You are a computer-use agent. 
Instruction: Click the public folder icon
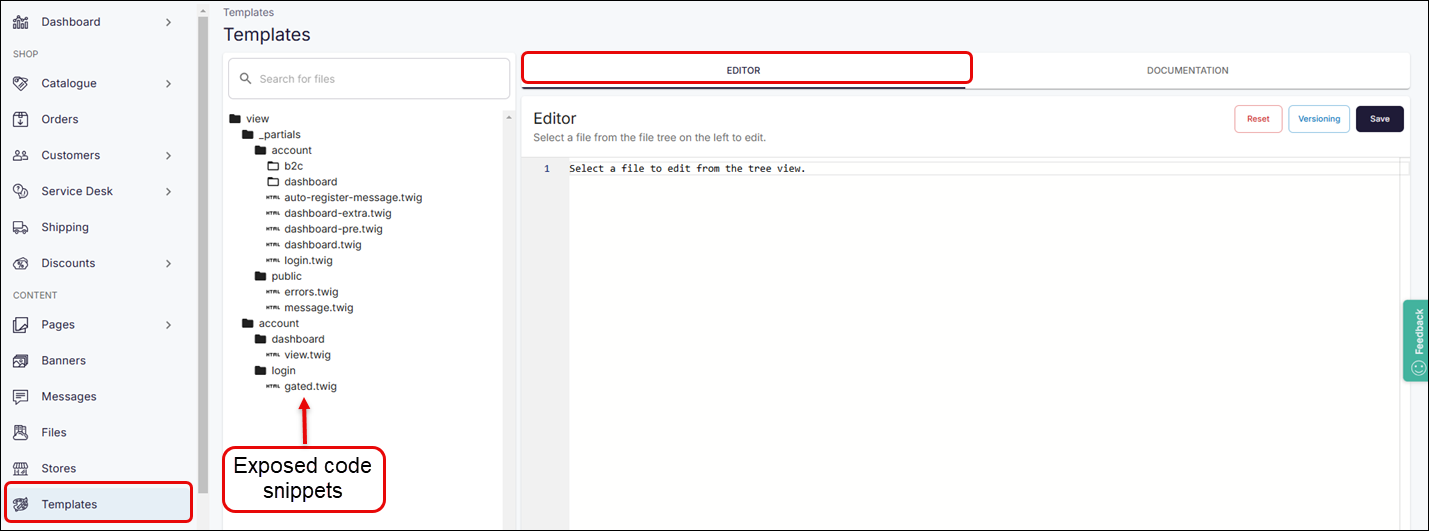click(x=261, y=277)
